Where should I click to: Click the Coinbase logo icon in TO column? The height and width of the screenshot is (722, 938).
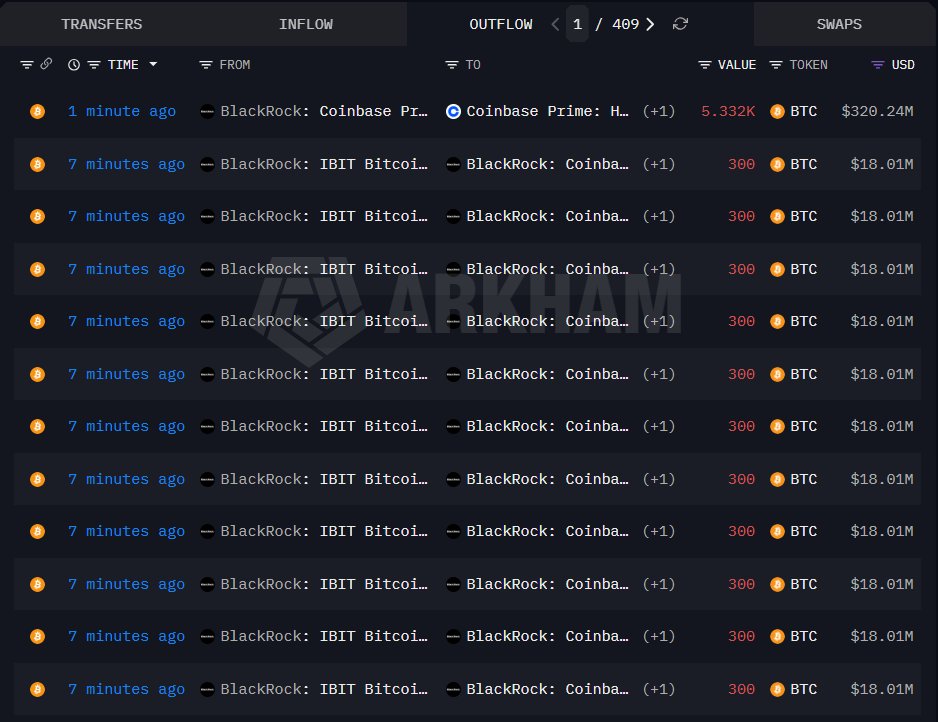453,111
